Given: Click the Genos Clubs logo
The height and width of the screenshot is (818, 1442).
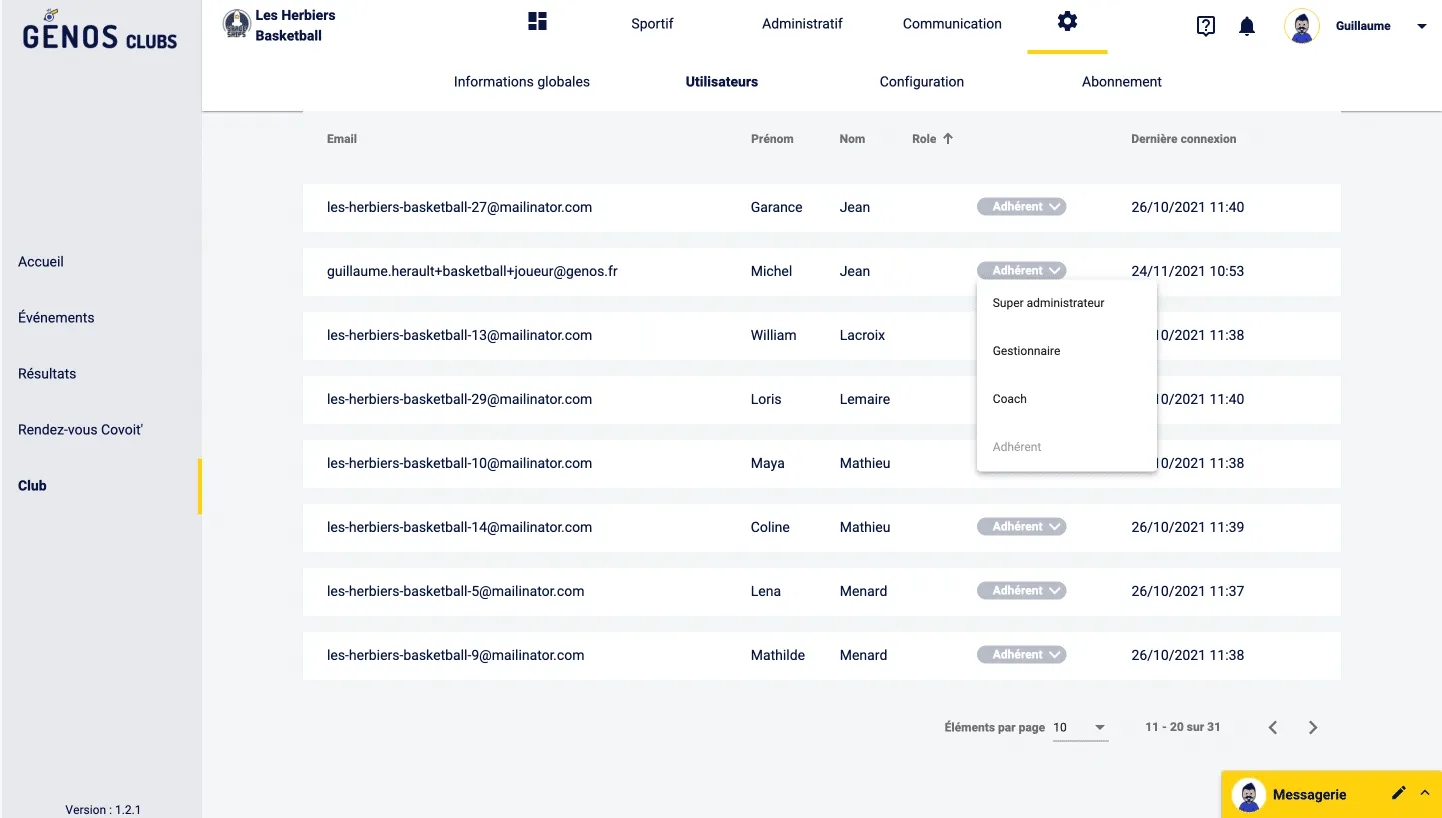Looking at the screenshot, I should tap(99, 32).
